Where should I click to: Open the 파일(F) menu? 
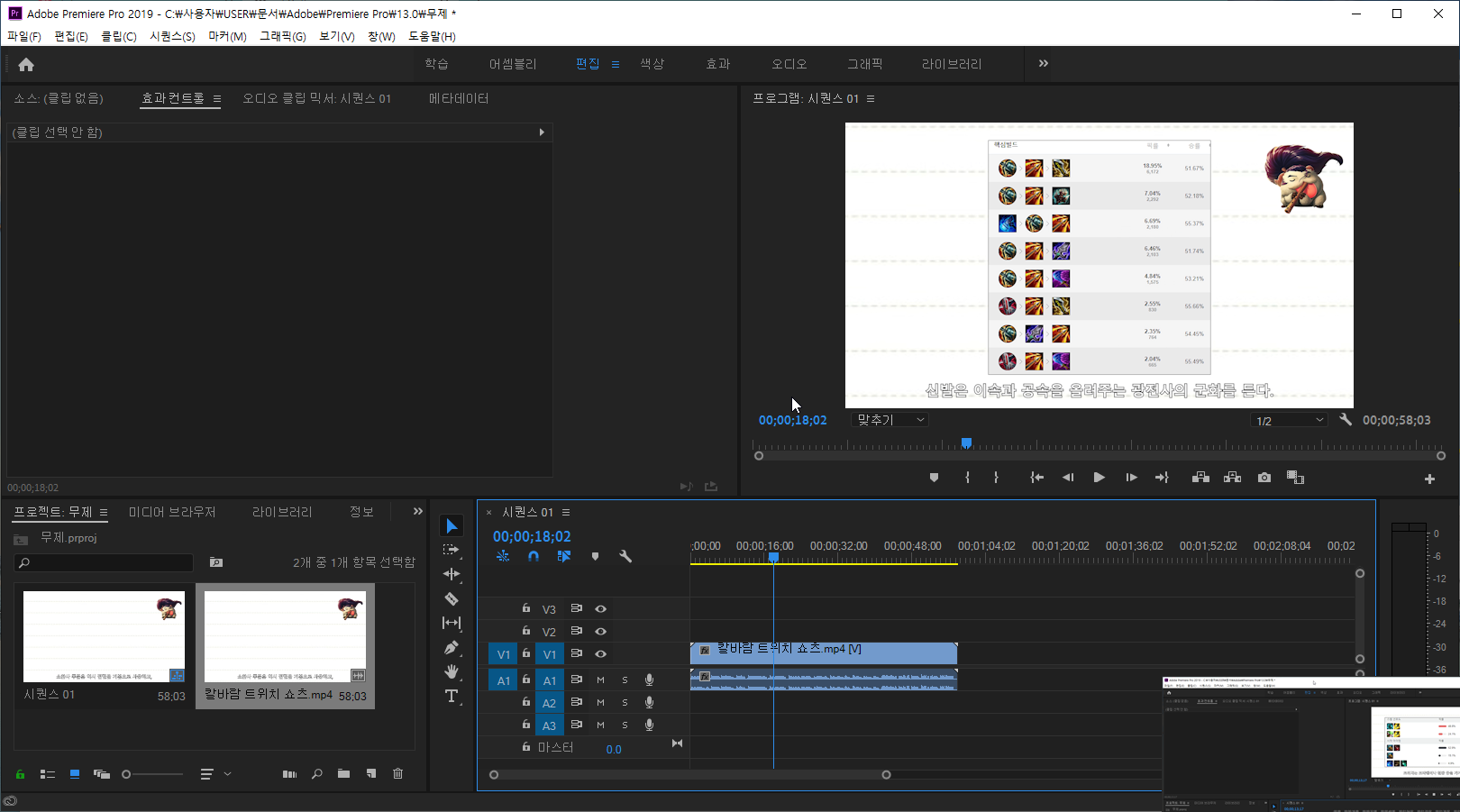24,36
